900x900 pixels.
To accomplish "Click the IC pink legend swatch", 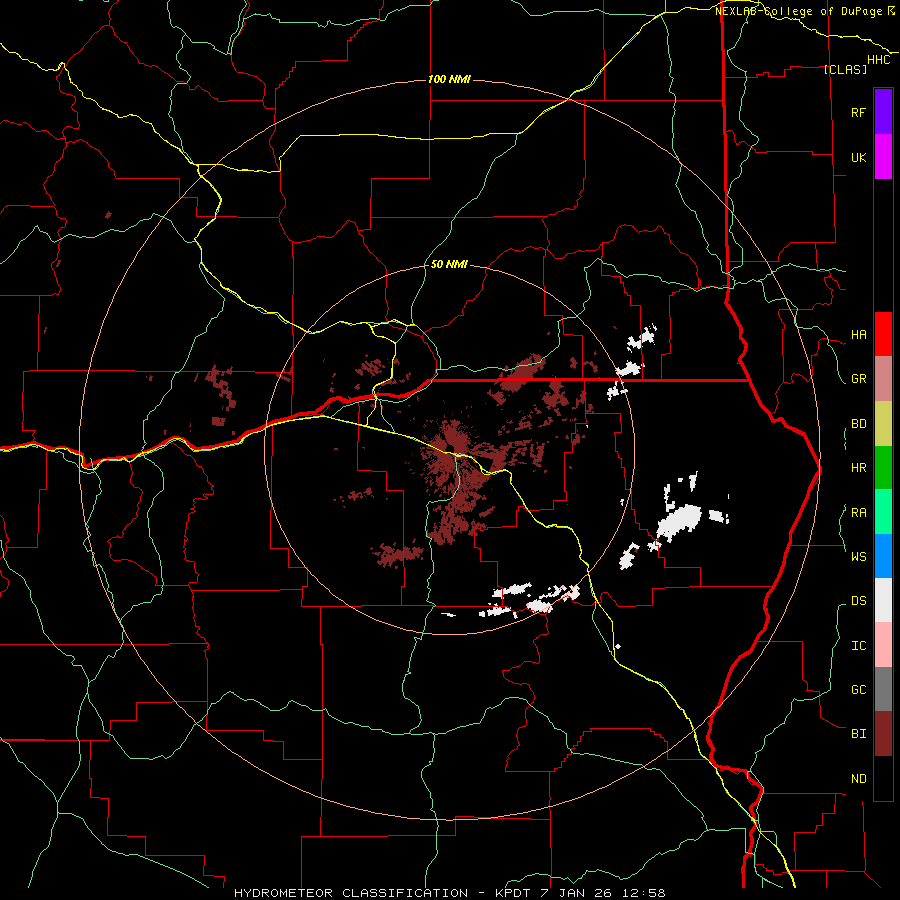I will coord(883,645).
